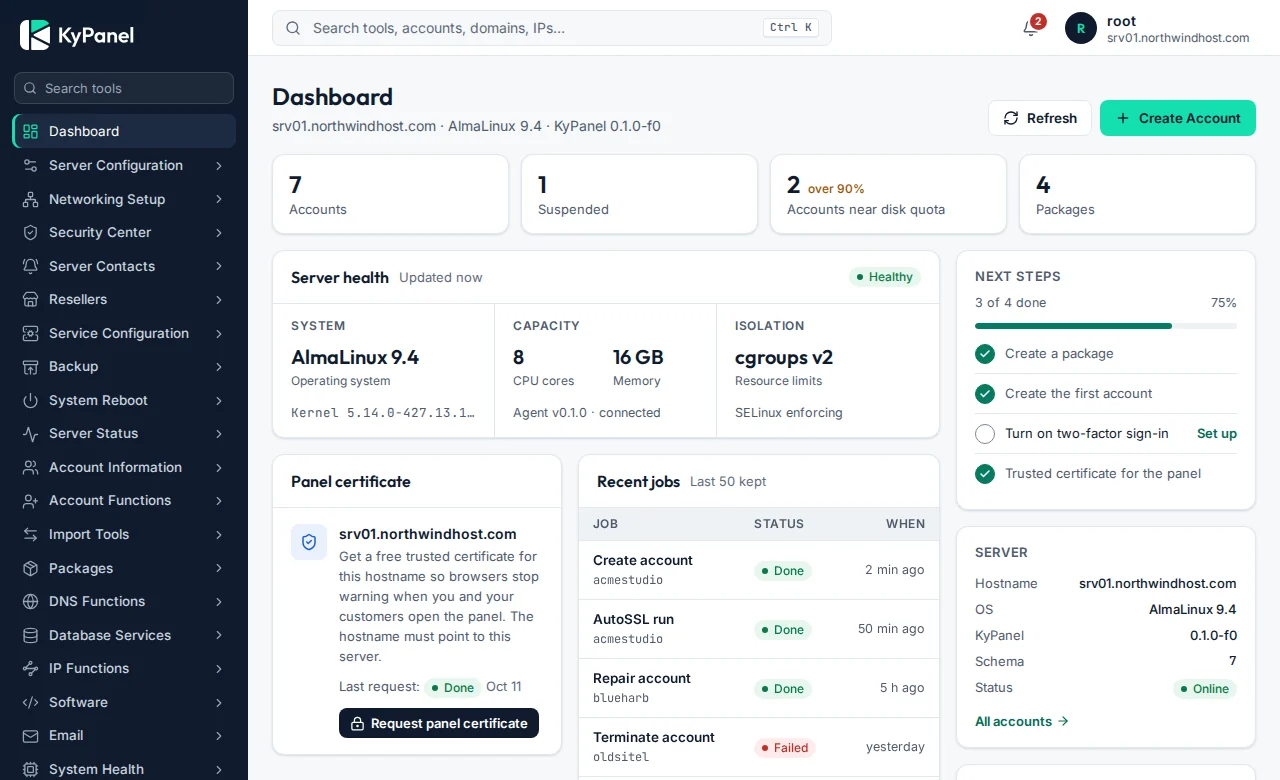Focus the top search tools, accounts field
Viewport: 1280px width, 780px height.
coord(552,28)
